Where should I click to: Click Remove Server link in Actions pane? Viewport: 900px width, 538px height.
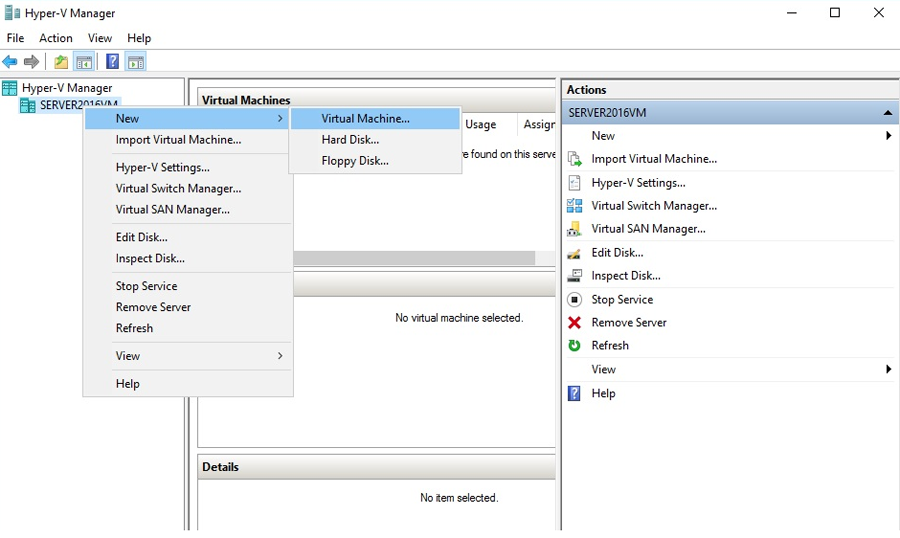629,323
